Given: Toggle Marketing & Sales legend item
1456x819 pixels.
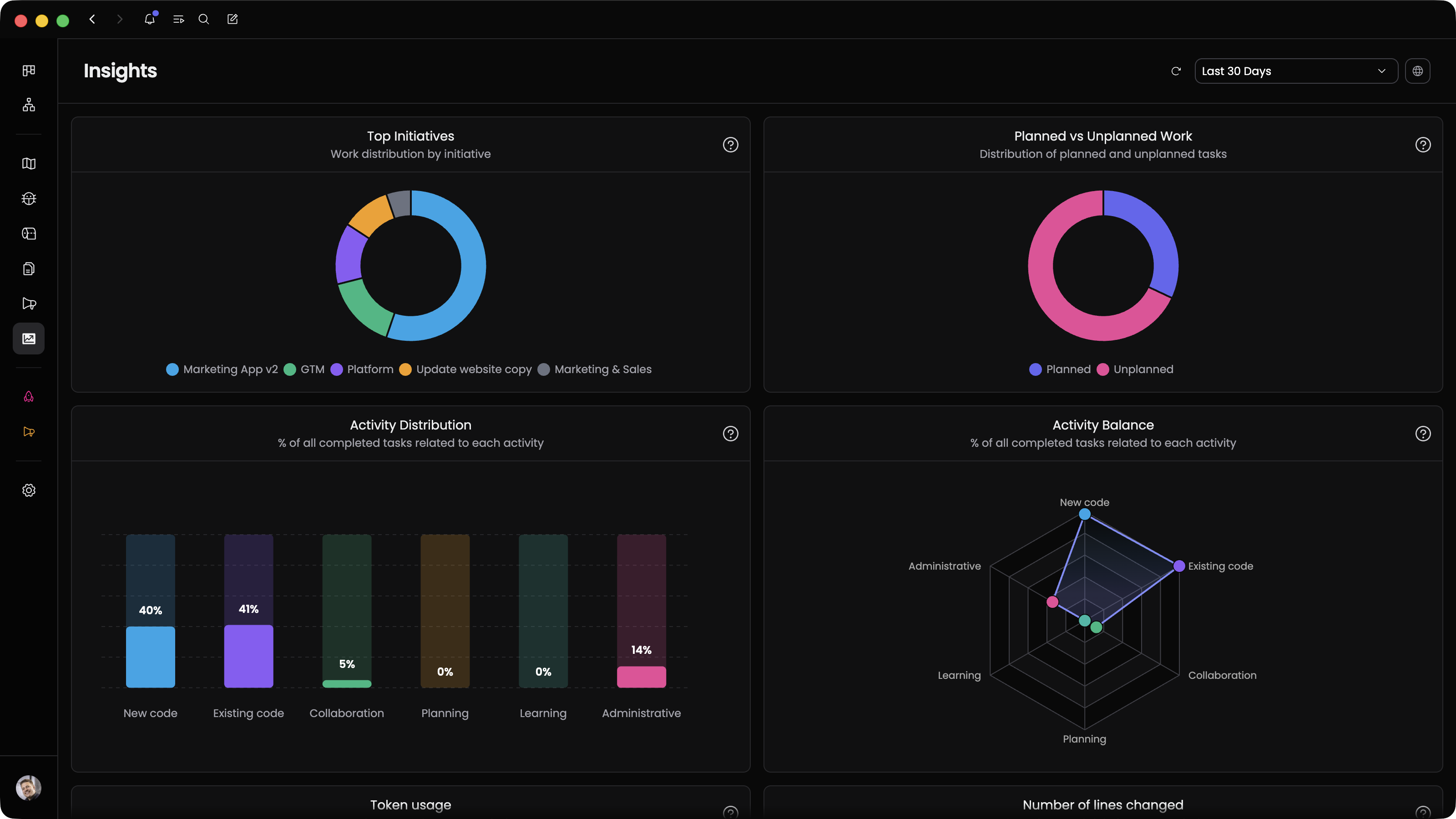Looking at the screenshot, I should [x=595, y=369].
